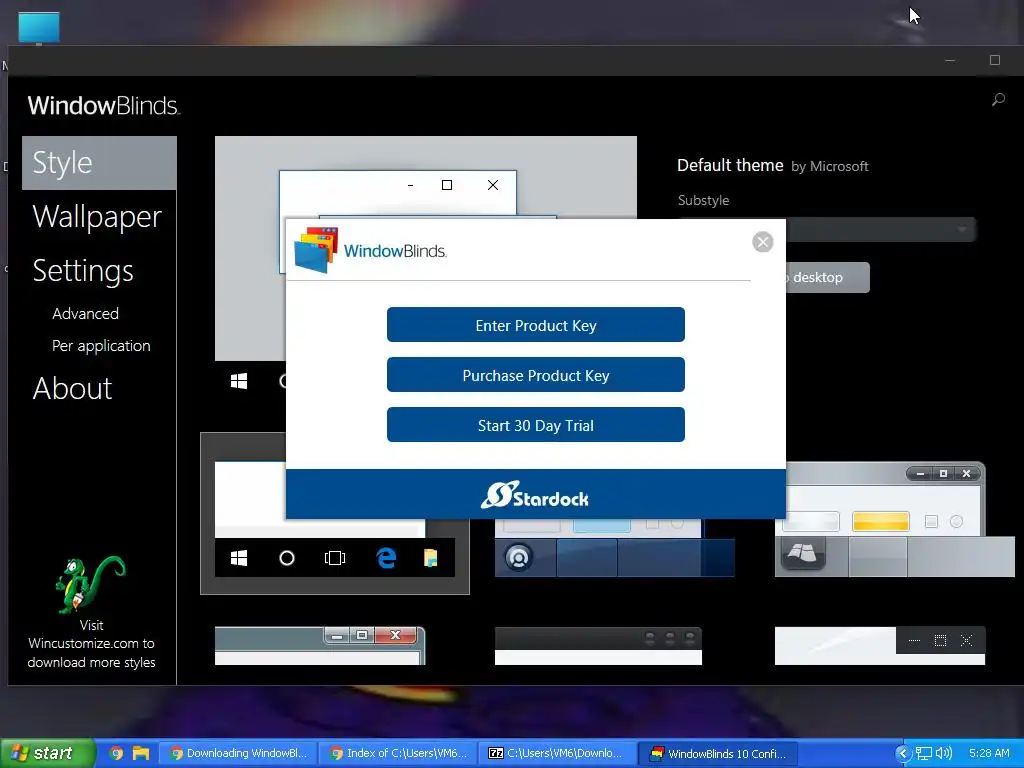Screen dimensions: 1024x768
Task: Click the task view icon in style preview
Action: point(335,558)
